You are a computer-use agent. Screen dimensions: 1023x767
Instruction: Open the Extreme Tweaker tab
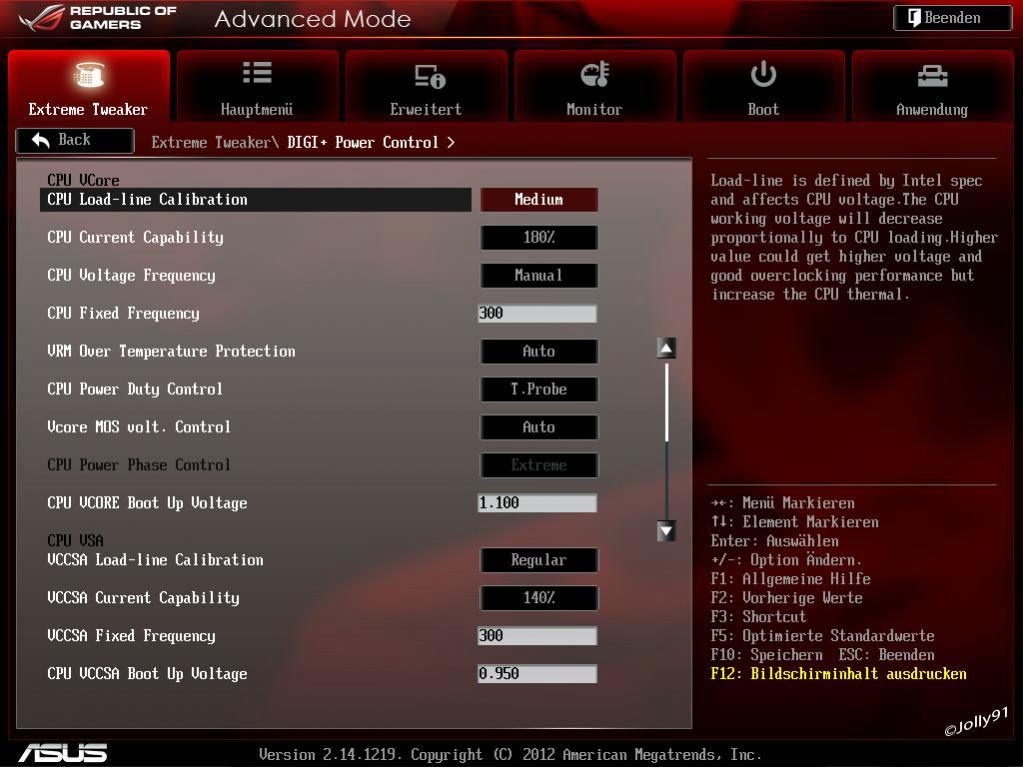pos(89,86)
